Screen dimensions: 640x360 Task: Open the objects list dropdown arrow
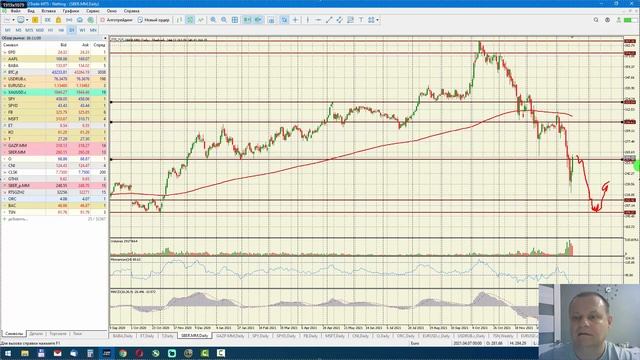(x=378, y=20)
